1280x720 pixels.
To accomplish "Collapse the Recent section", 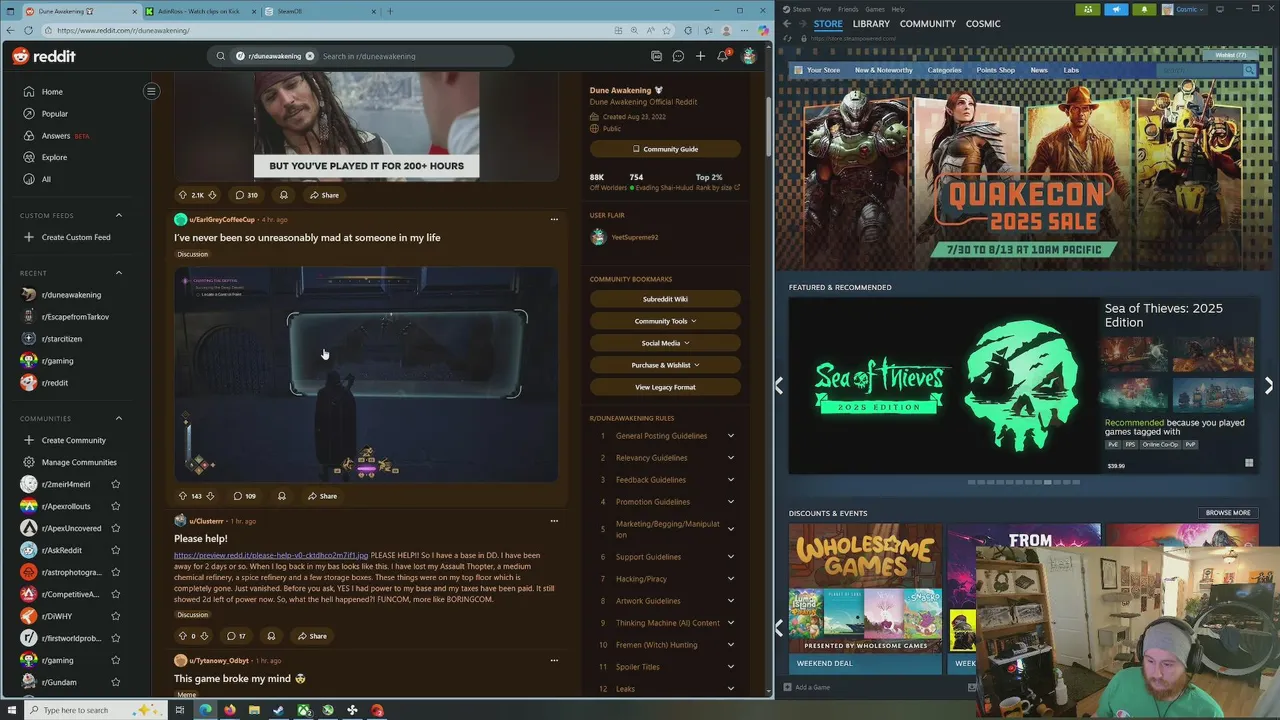I will pos(118,273).
